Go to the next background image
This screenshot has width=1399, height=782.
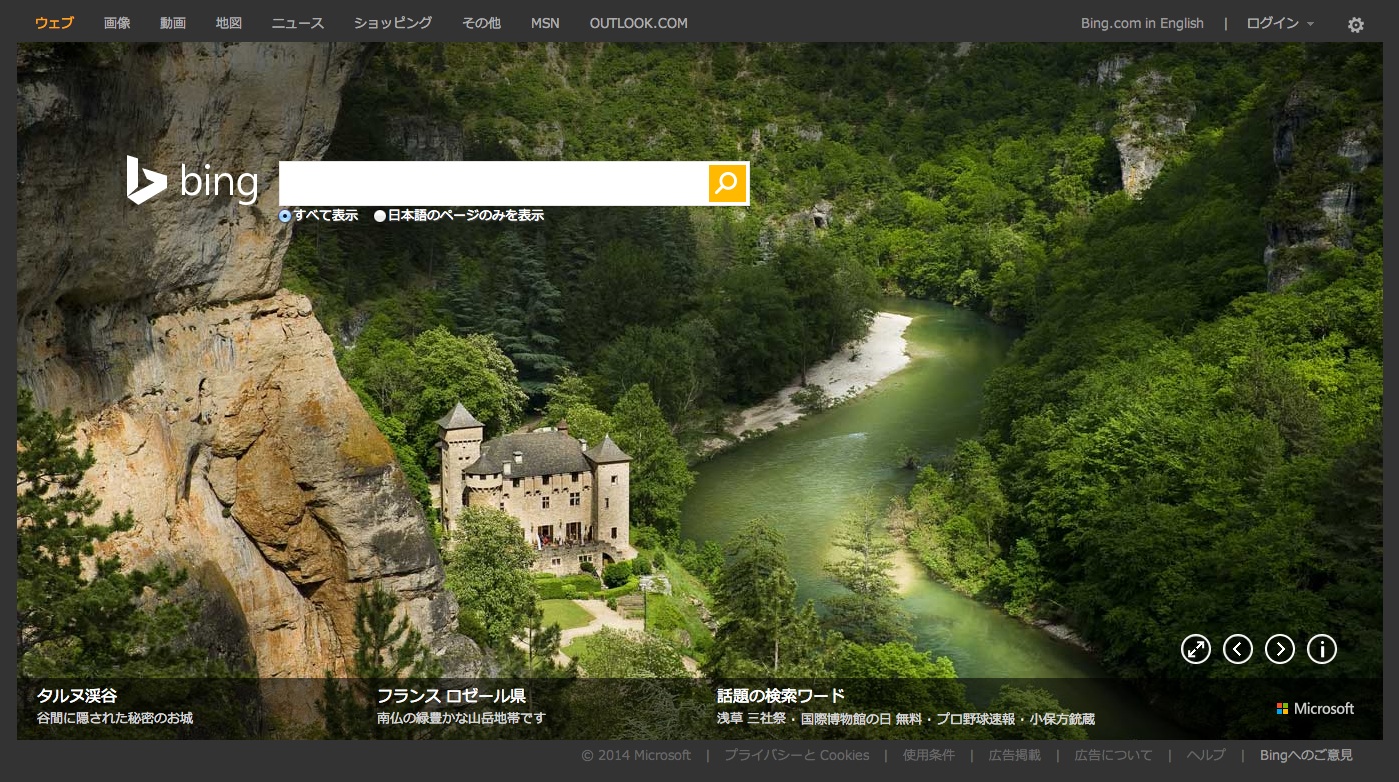click(x=1279, y=649)
